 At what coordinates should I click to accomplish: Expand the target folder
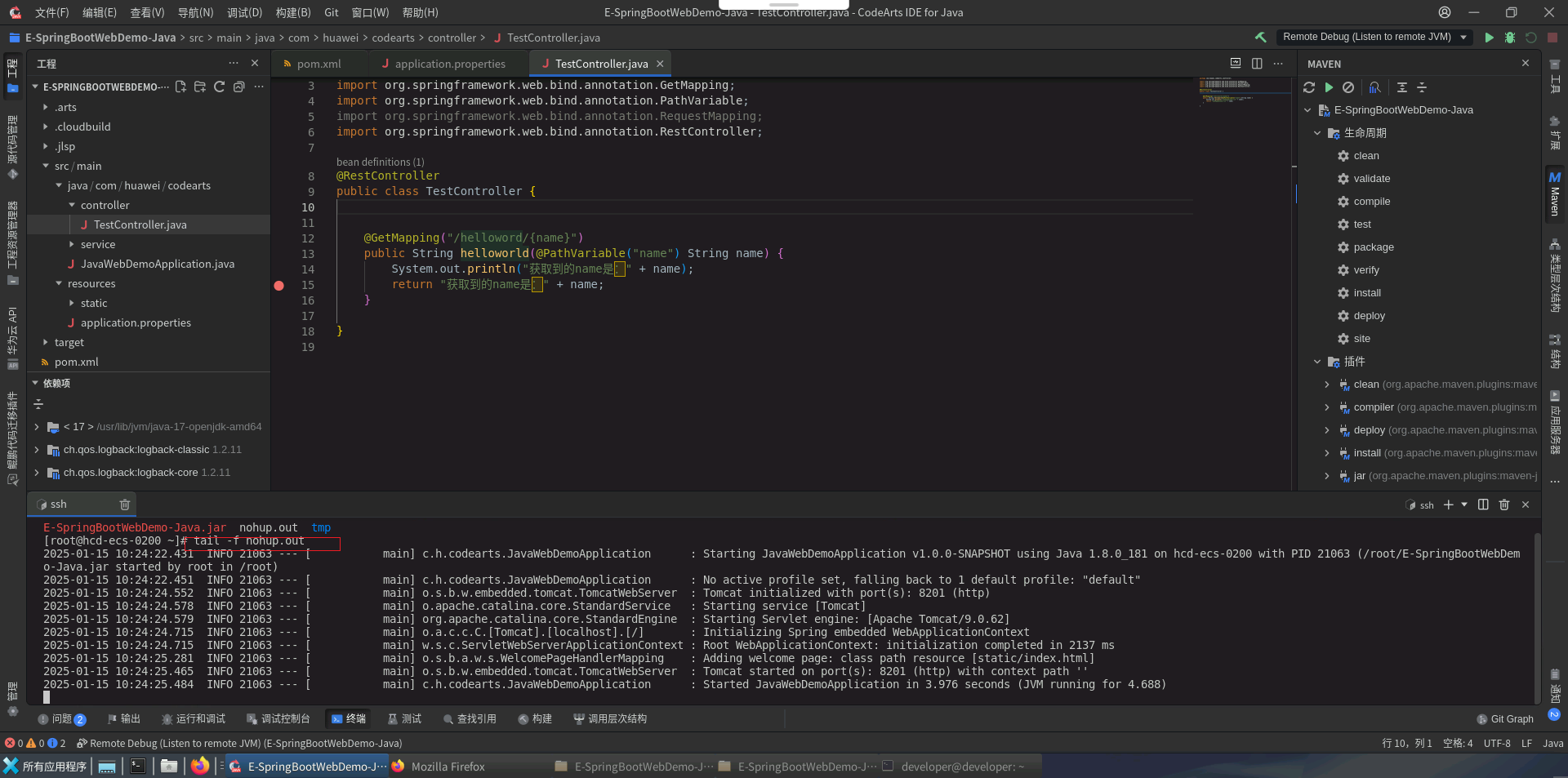pos(46,342)
